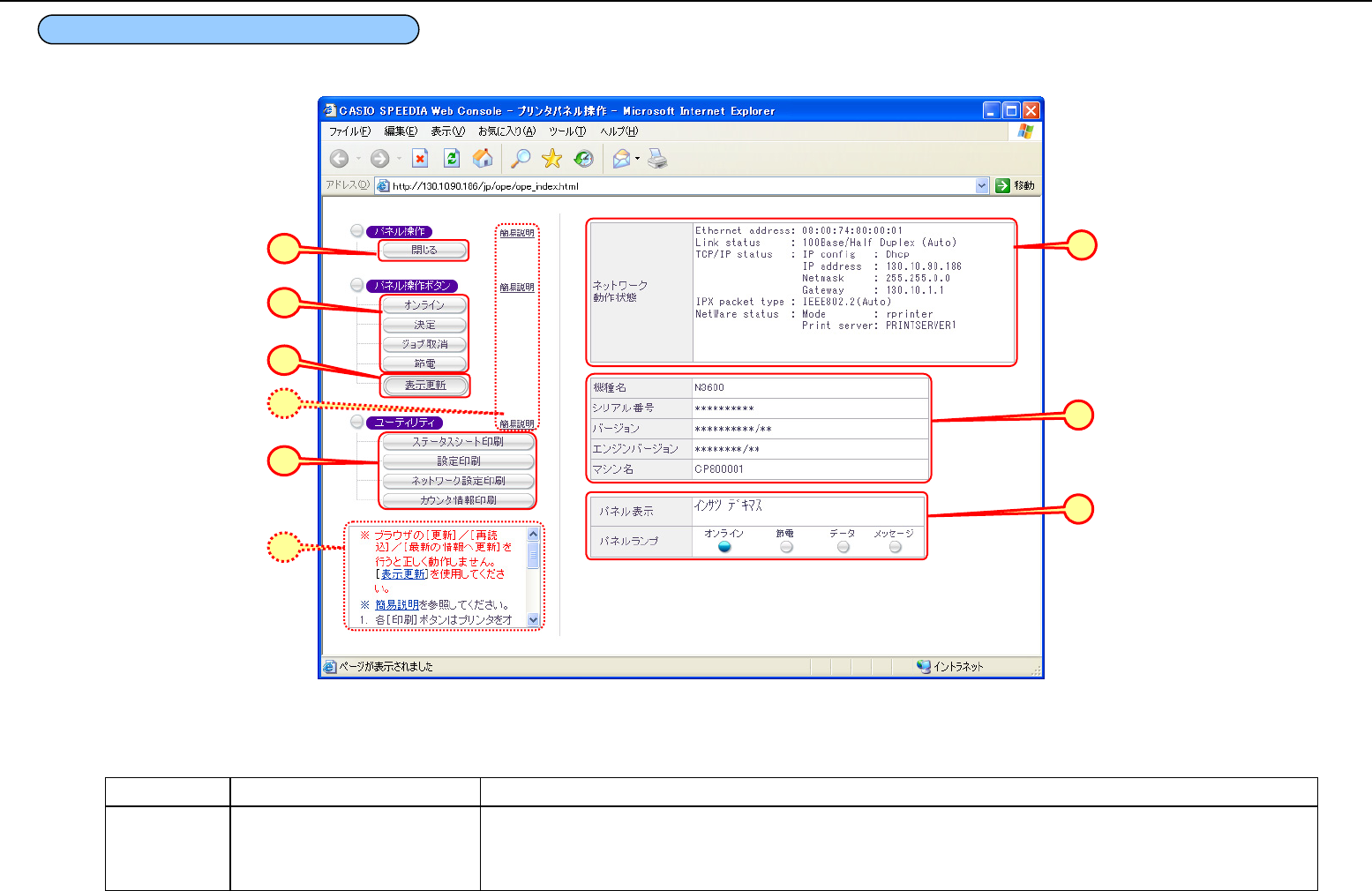Refresh the page using the toolbar icon
Image resolution: width=1372 pixels, height=891 pixels.
[452, 159]
